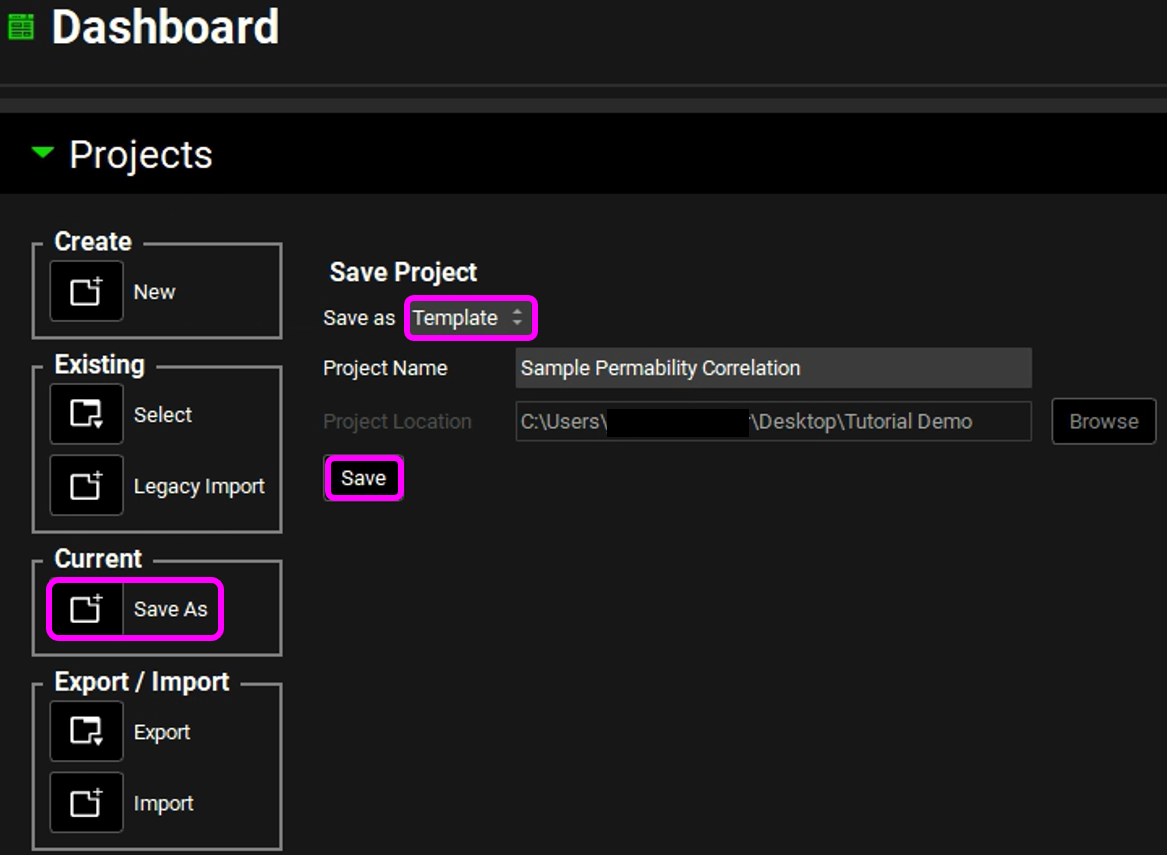Open the Save as Template dropdown
Viewport: 1167px width, 855px height.
[x=470, y=318]
